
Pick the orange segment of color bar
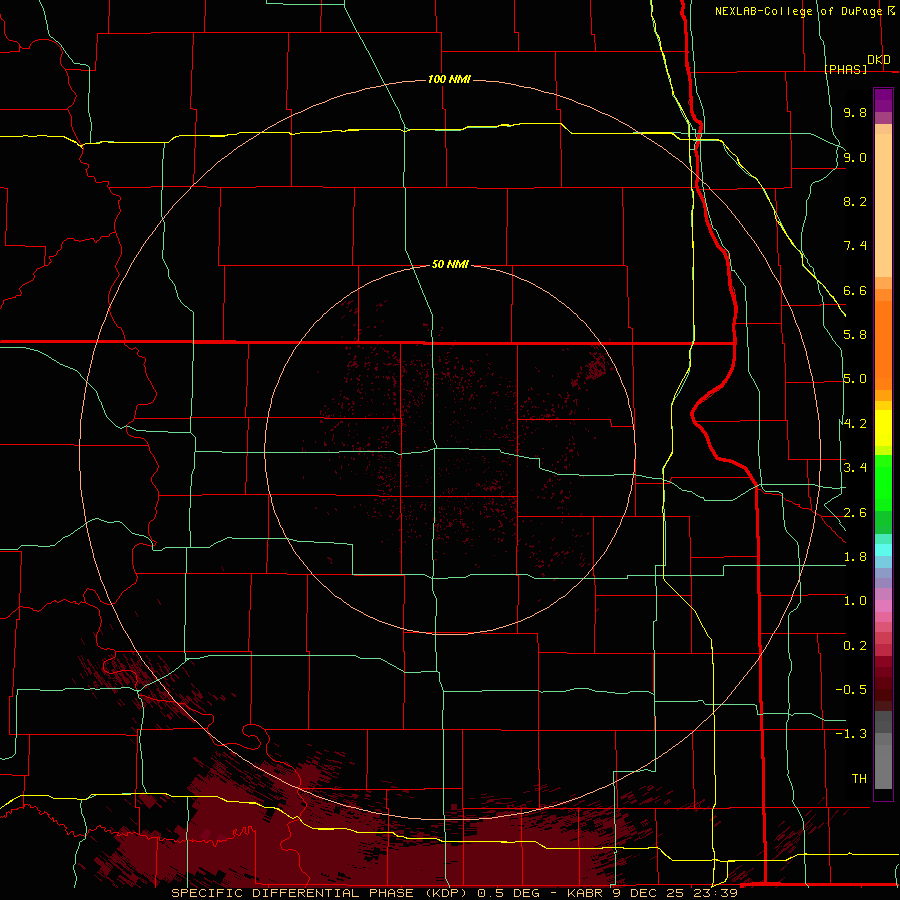[x=883, y=345]
